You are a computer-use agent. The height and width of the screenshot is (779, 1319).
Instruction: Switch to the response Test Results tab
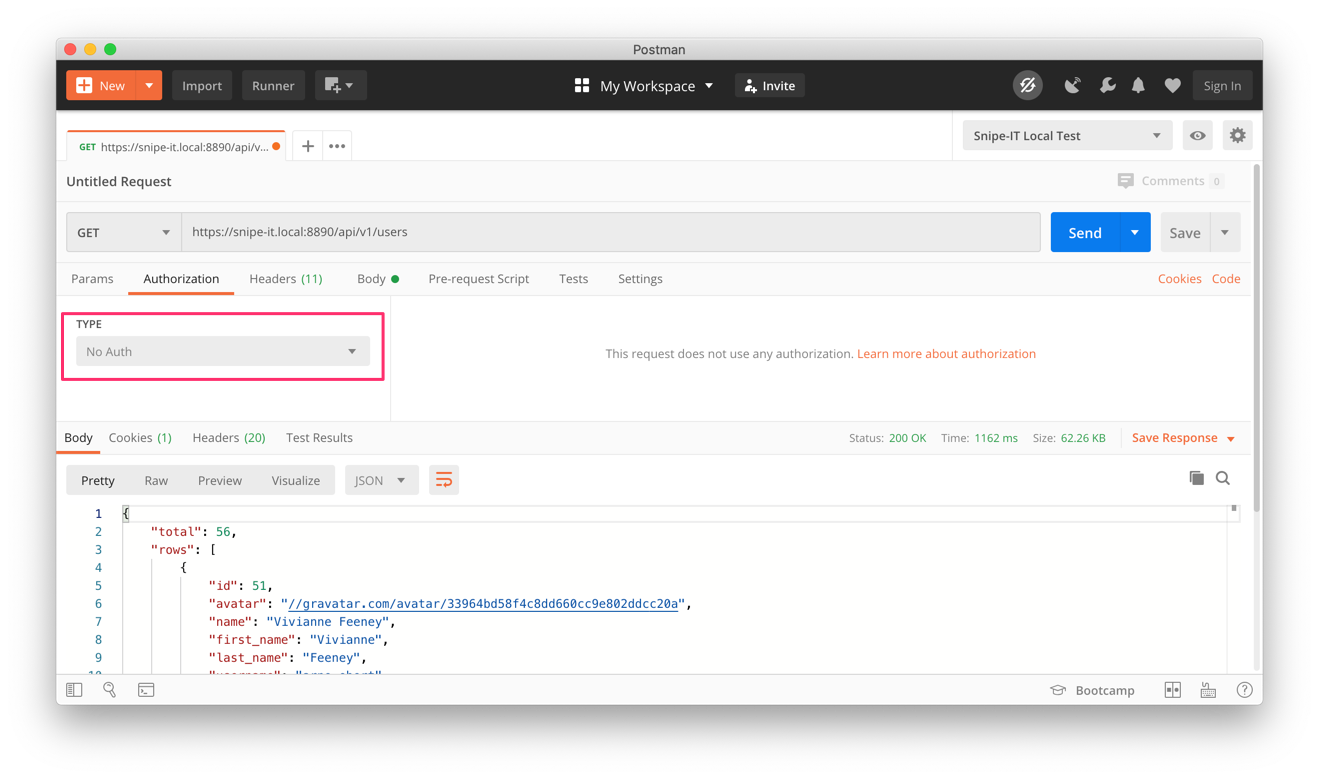[x=319, y=438]
